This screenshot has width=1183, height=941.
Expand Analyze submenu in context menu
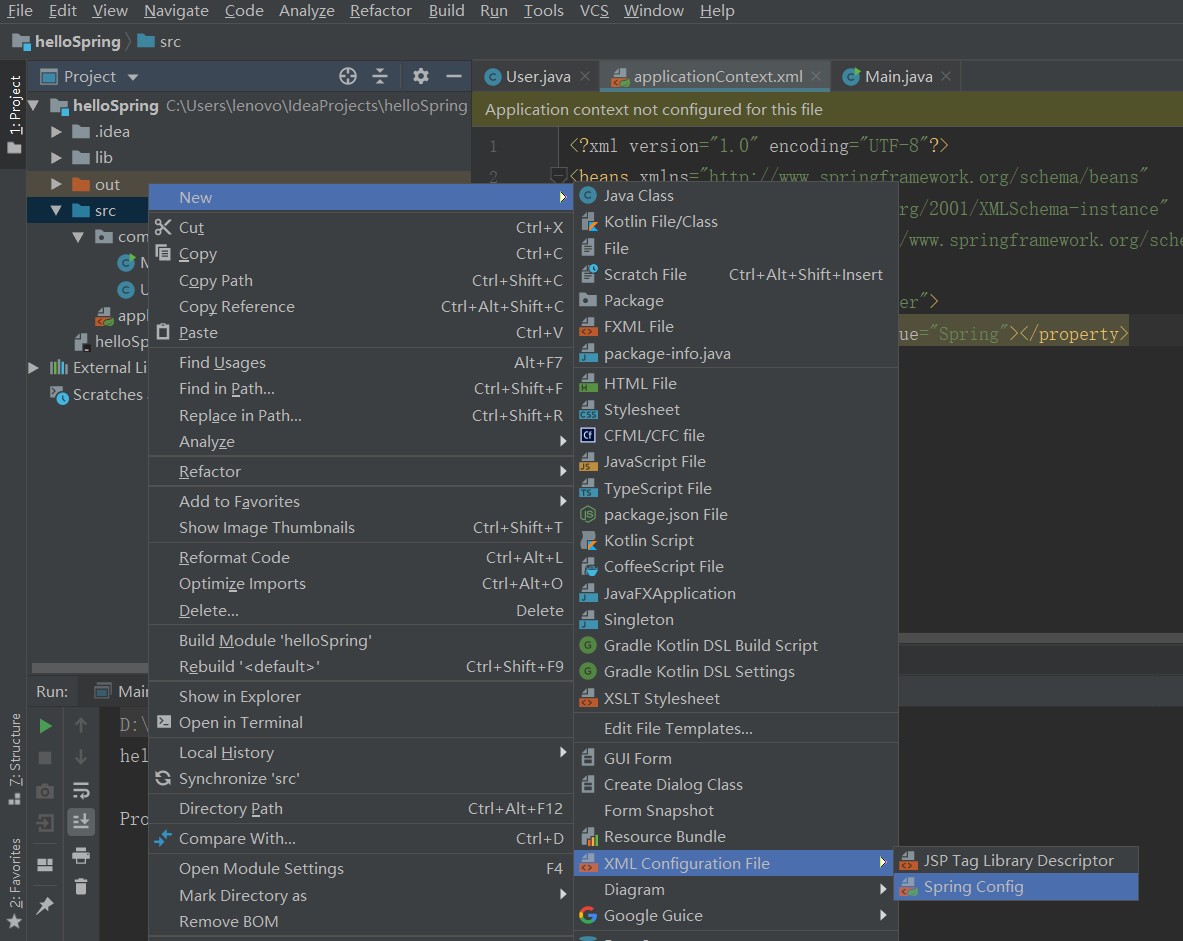[x=361, y=442]
